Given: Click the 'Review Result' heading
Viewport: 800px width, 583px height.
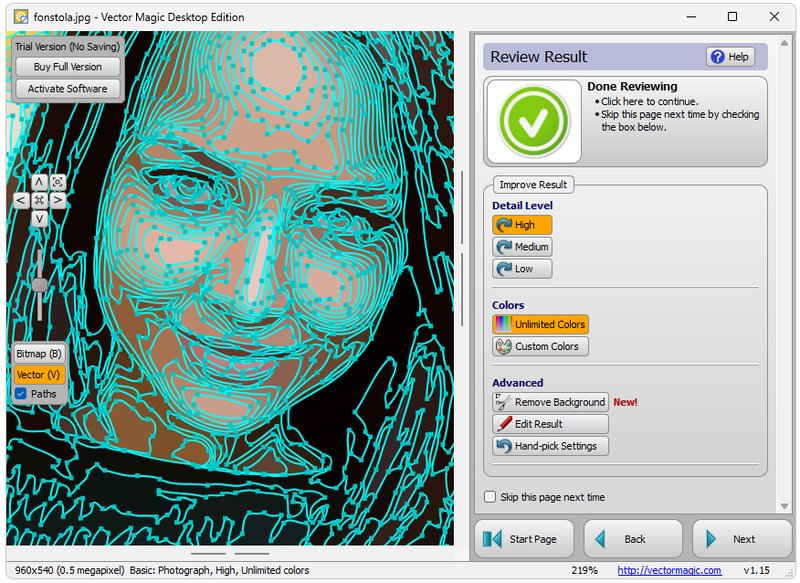Looking at the screenshot, I should 539,57.
